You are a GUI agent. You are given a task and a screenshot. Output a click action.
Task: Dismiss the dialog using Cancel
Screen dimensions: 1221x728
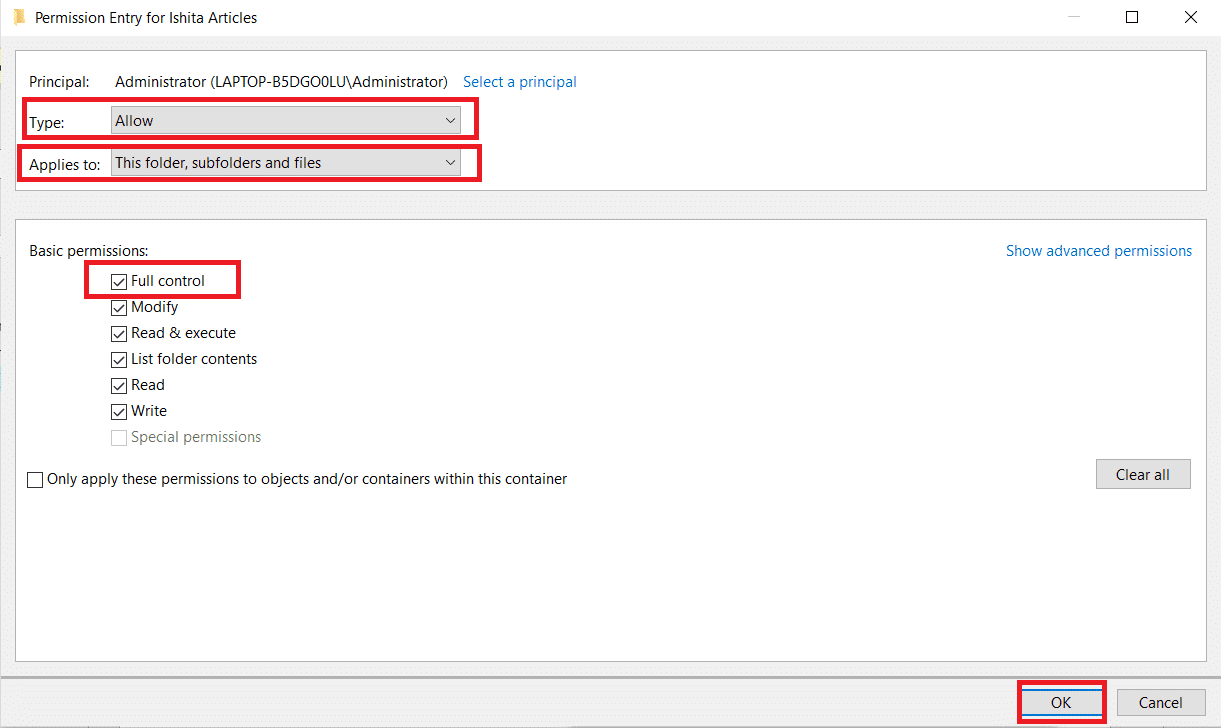point(1161,702)
